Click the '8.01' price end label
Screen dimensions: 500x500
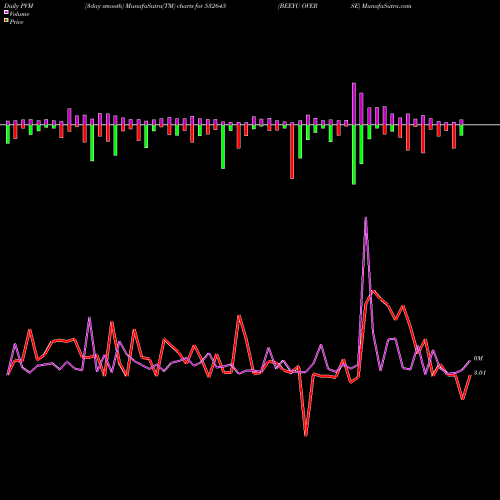[480, 373]
